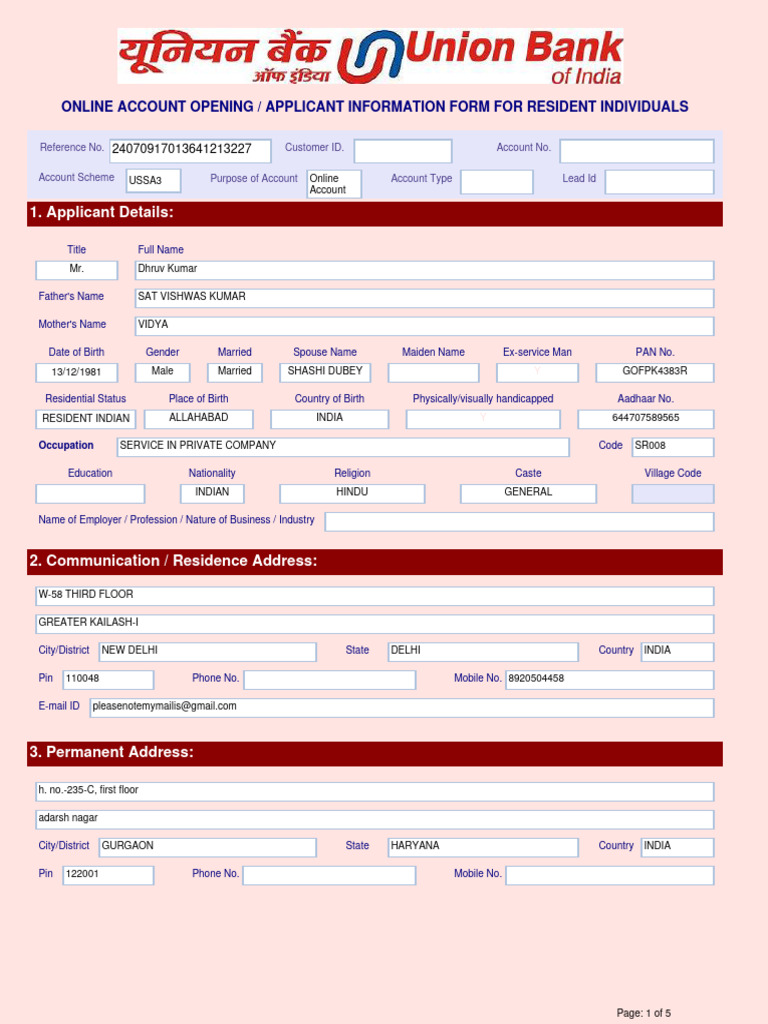The width and height of the screenshot is (768, 1024).
Task: Click the empty Customer ID field
Action: 403,151
